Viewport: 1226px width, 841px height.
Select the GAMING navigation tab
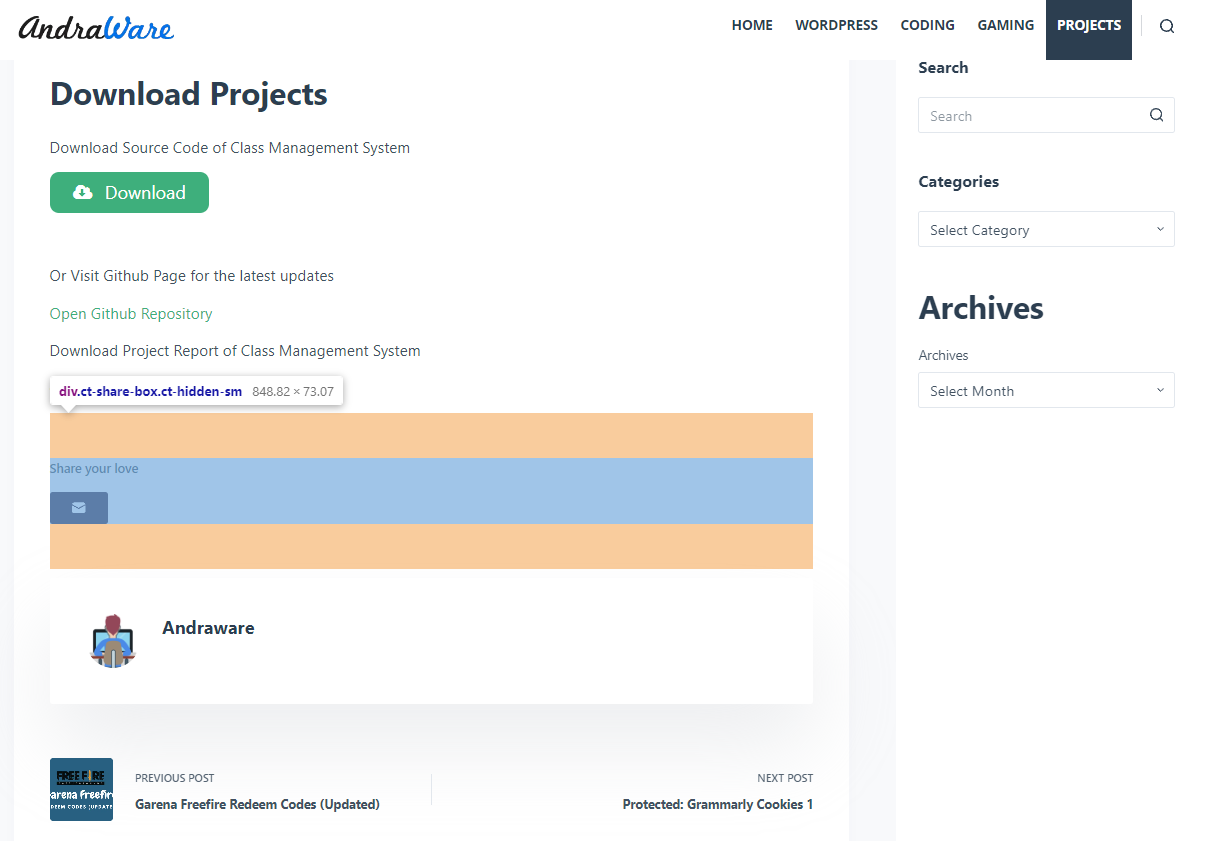1005,25
